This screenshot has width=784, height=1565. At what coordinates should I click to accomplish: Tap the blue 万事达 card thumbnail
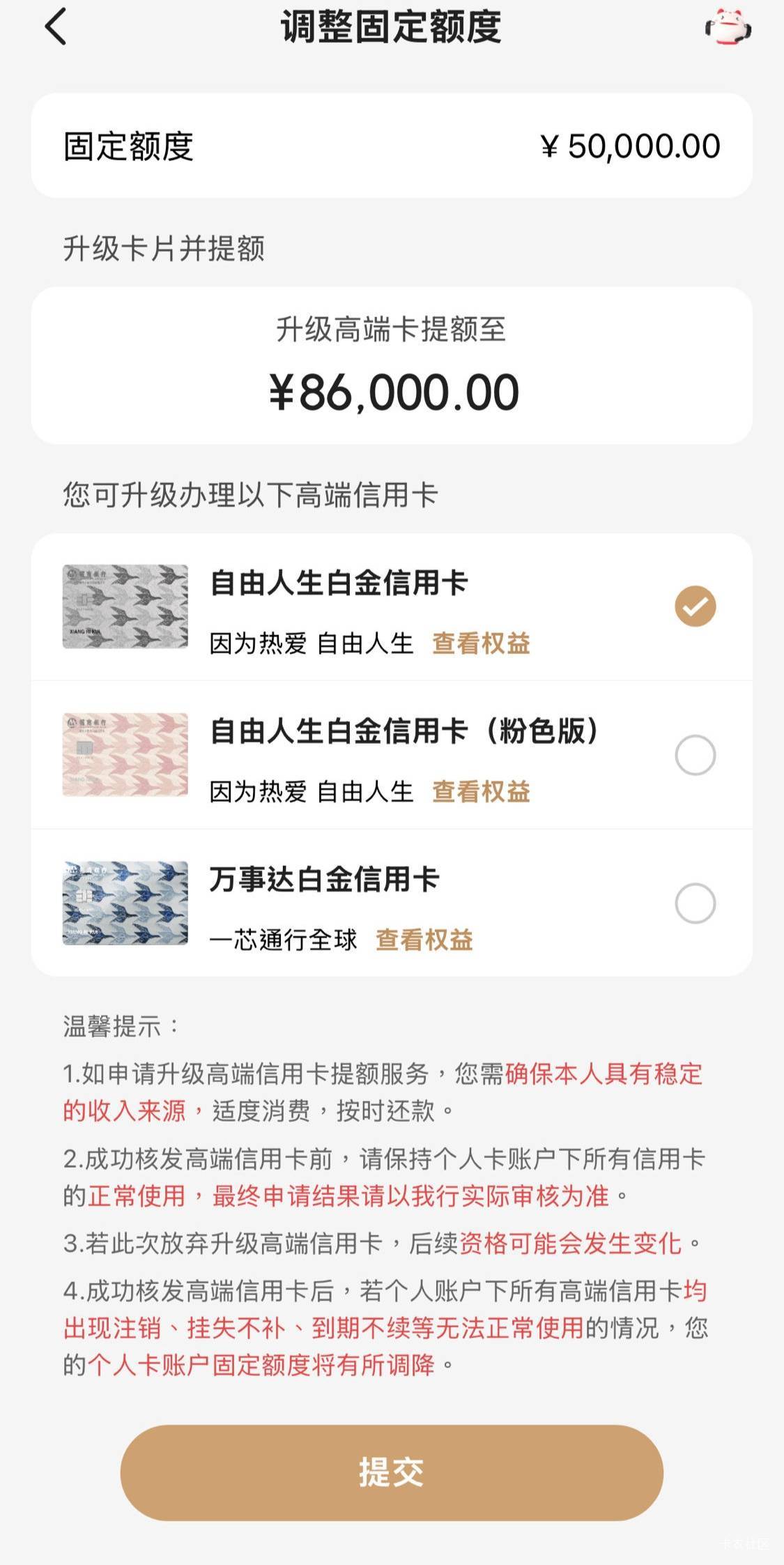pyautogui.click(x=125, y=903)
